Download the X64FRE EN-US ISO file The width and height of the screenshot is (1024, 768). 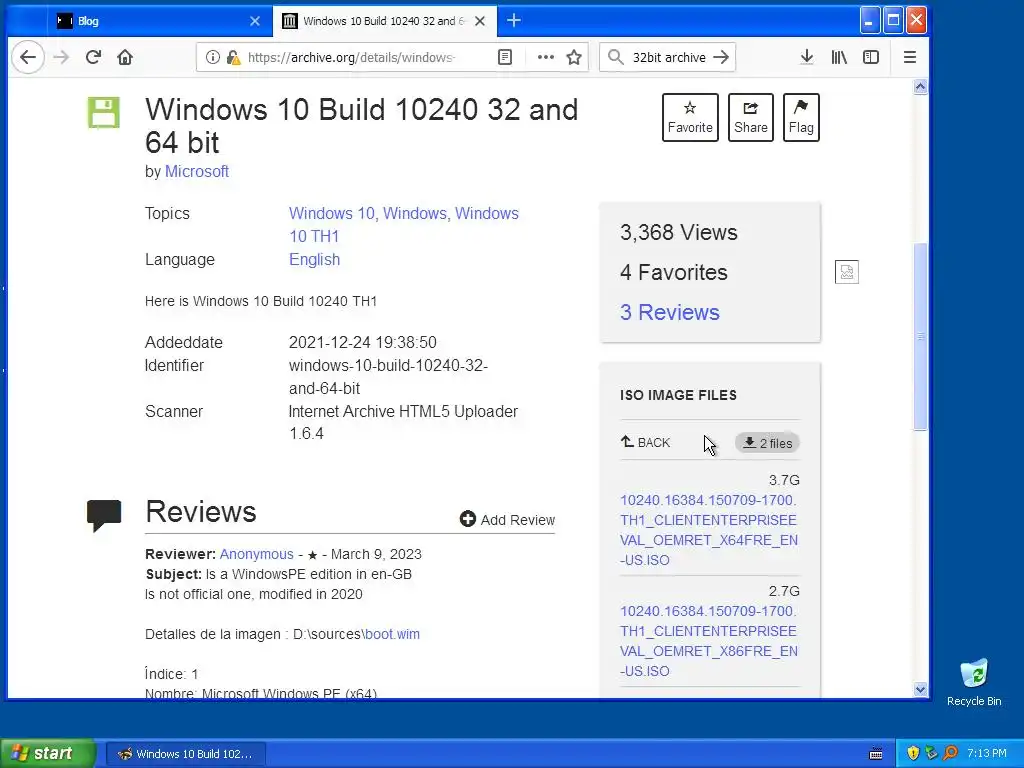pos(709,530)
